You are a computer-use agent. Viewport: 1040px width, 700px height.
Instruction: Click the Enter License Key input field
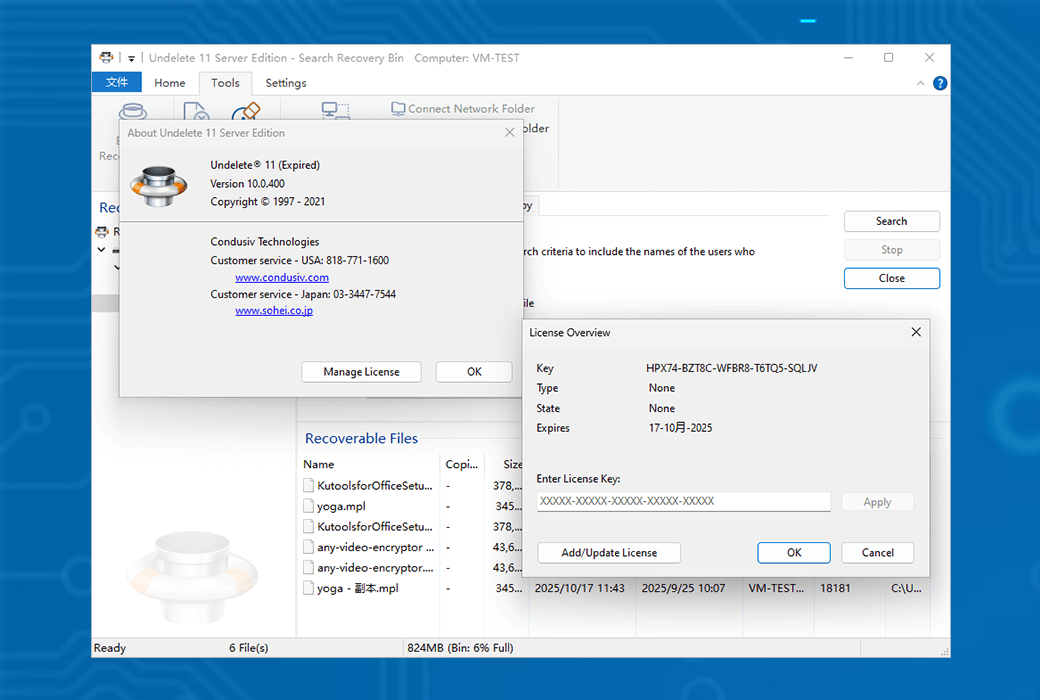[683, 501]
